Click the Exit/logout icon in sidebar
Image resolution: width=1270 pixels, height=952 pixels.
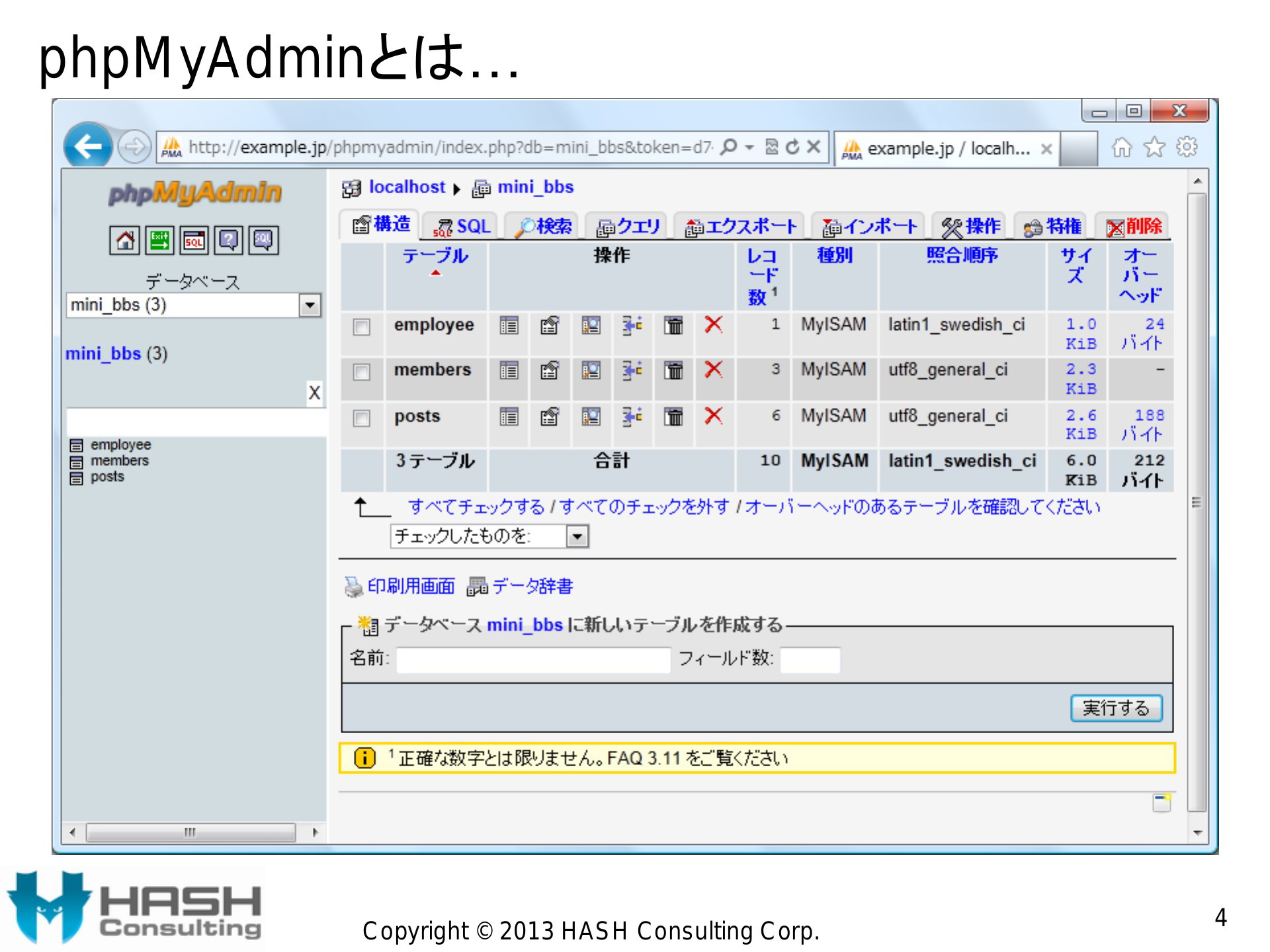pos(159,241)
